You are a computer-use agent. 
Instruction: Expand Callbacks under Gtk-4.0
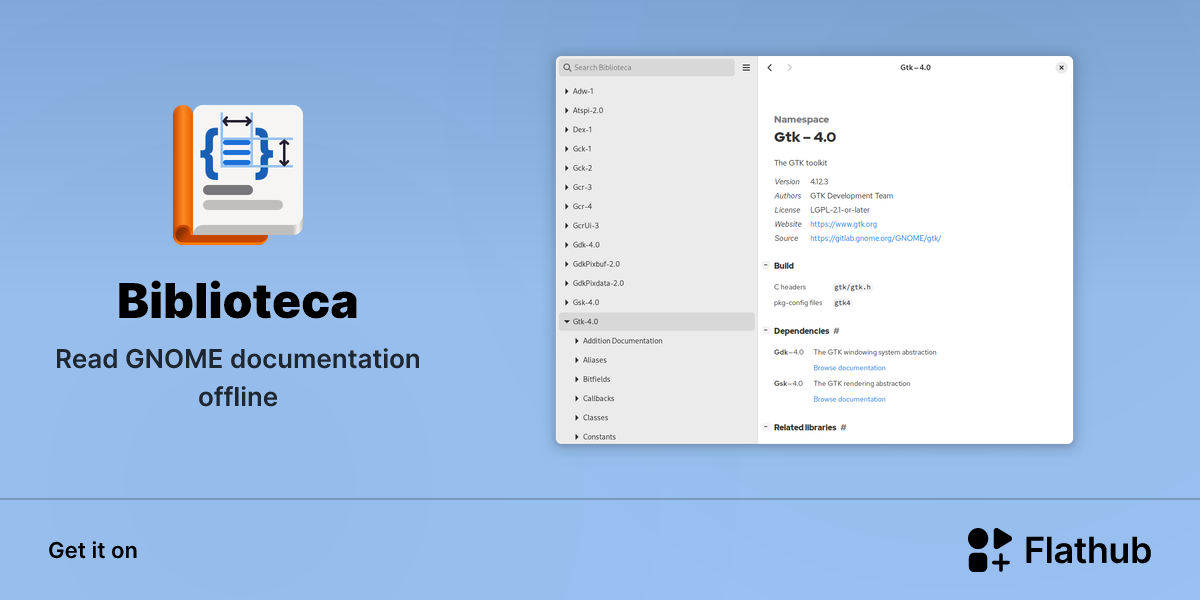577,398
